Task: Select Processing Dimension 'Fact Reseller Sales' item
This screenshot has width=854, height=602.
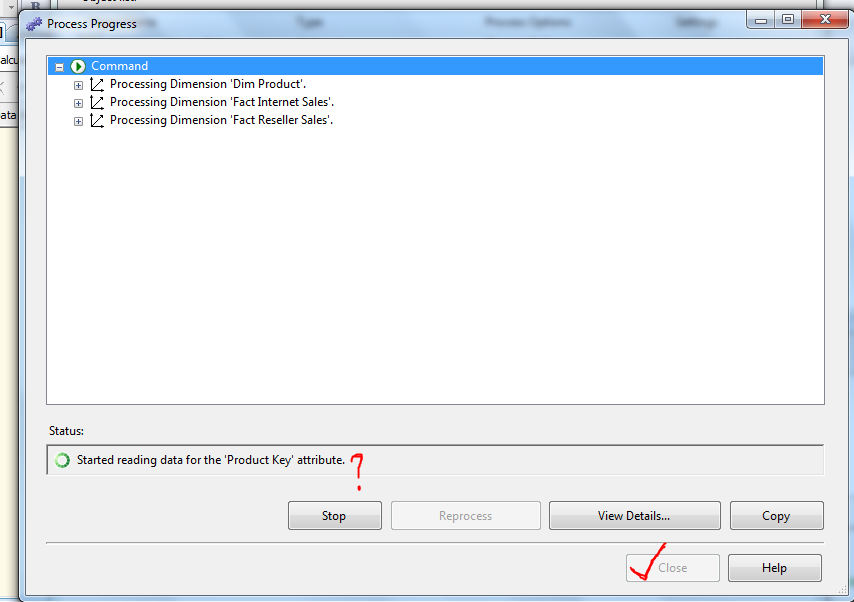Action: pos(221,120)
